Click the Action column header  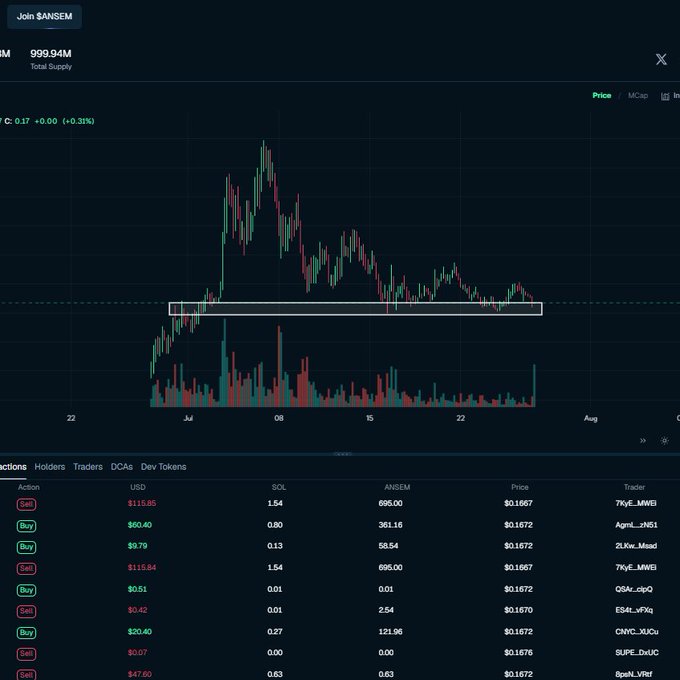pyautogui.click(x=29, y=487)
